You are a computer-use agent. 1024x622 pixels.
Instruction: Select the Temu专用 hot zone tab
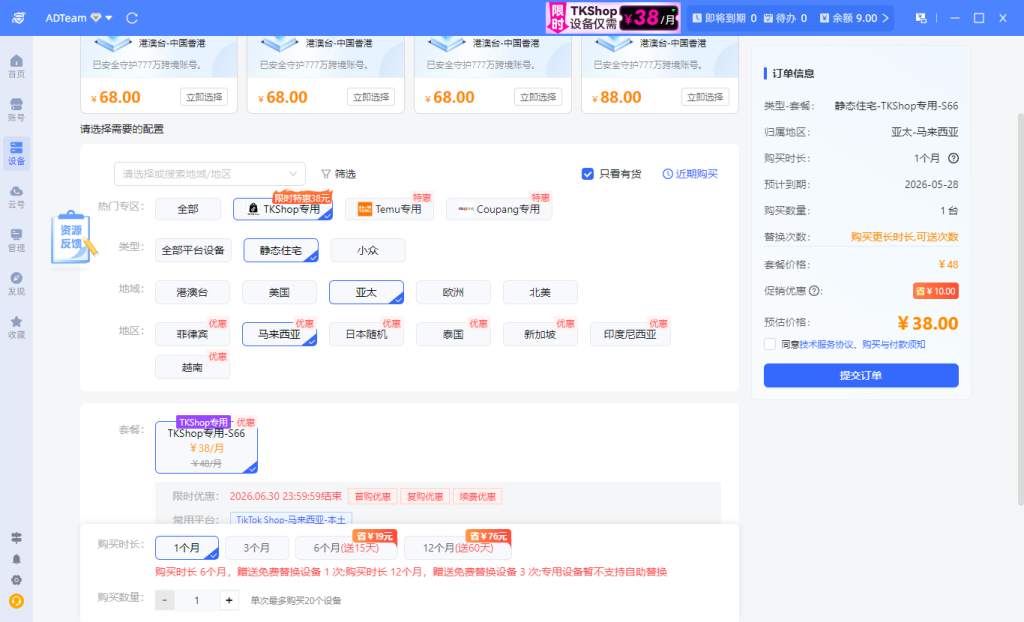[389, 209]
